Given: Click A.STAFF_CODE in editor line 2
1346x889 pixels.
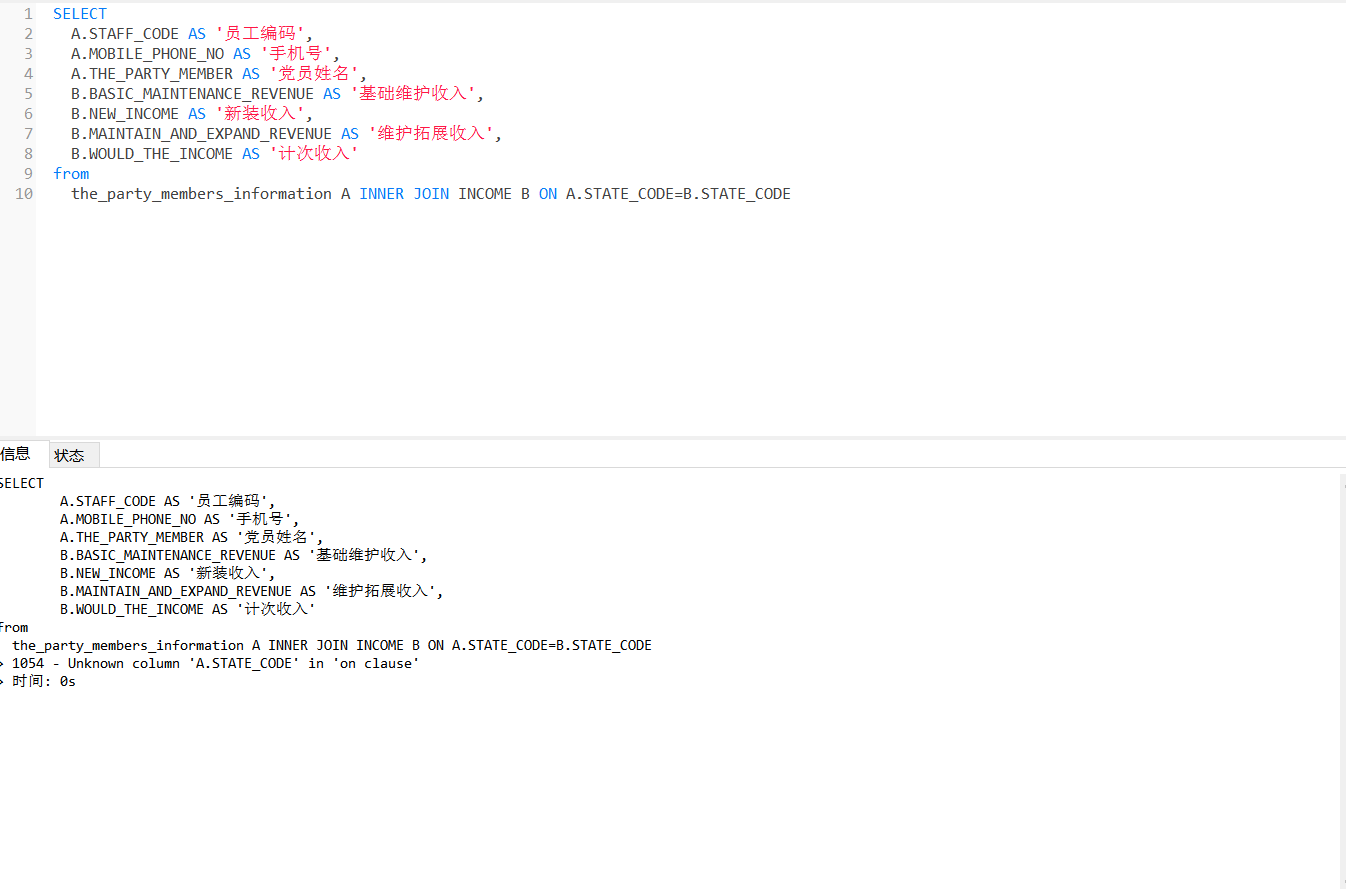Looking at the screenshot, I should [x=125, y=34].
